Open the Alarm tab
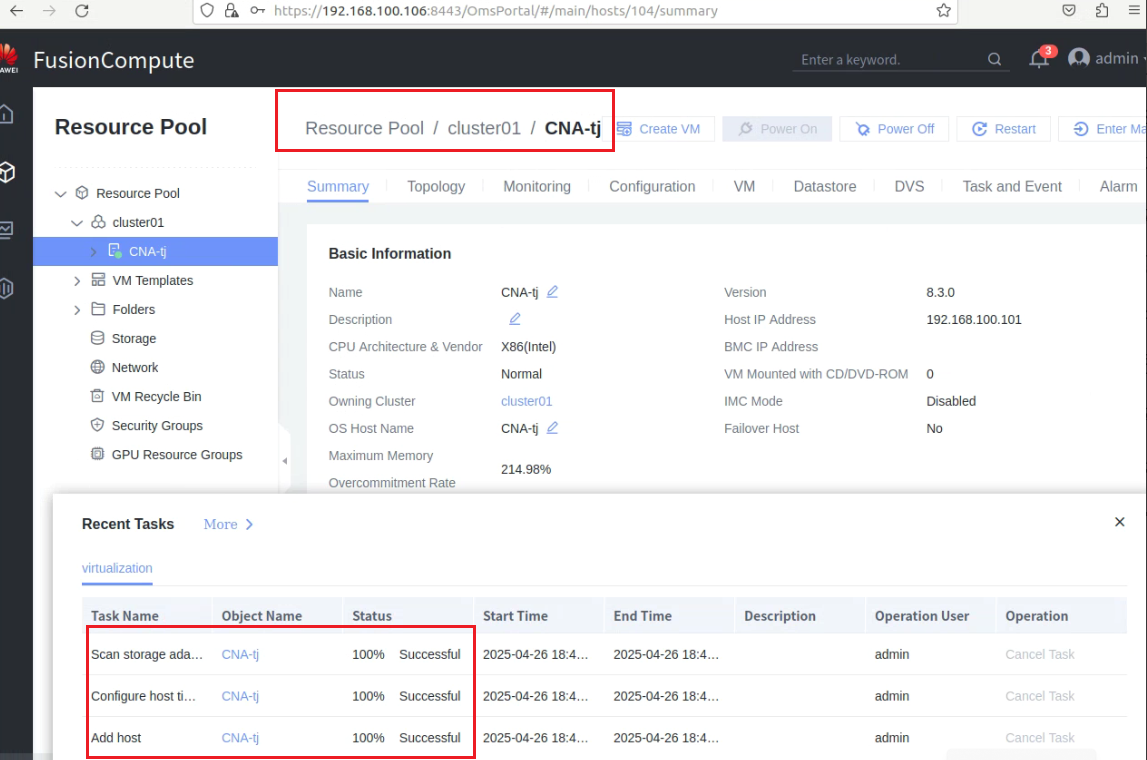1147x760 pixels. pos(1118,187)
